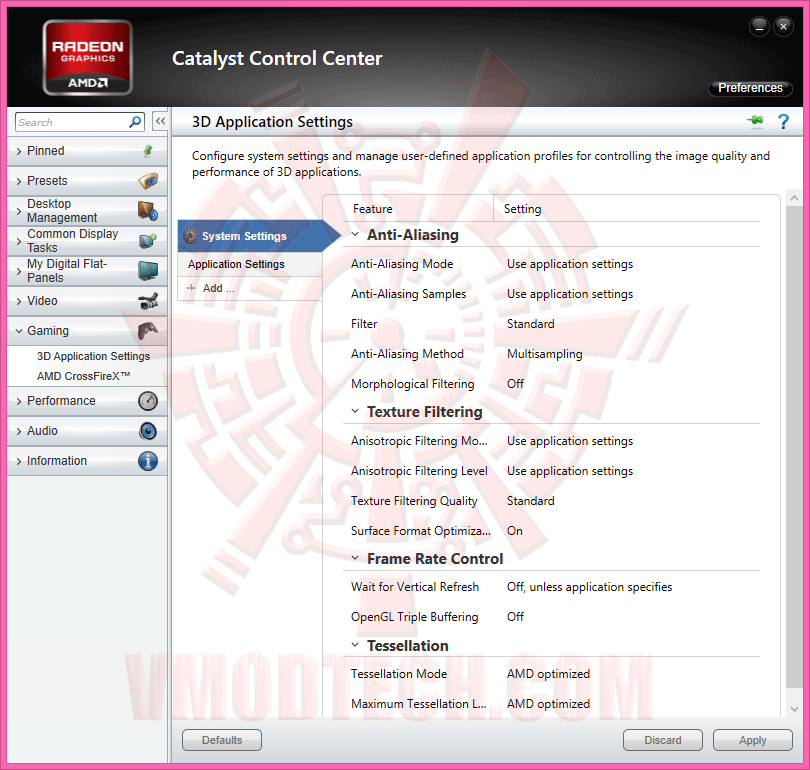Image resolution: width=810 pixels, height=770 pixels.
Task: Click the Desktop Management icon
Action: pyautogui.click(x=148, y=211)
